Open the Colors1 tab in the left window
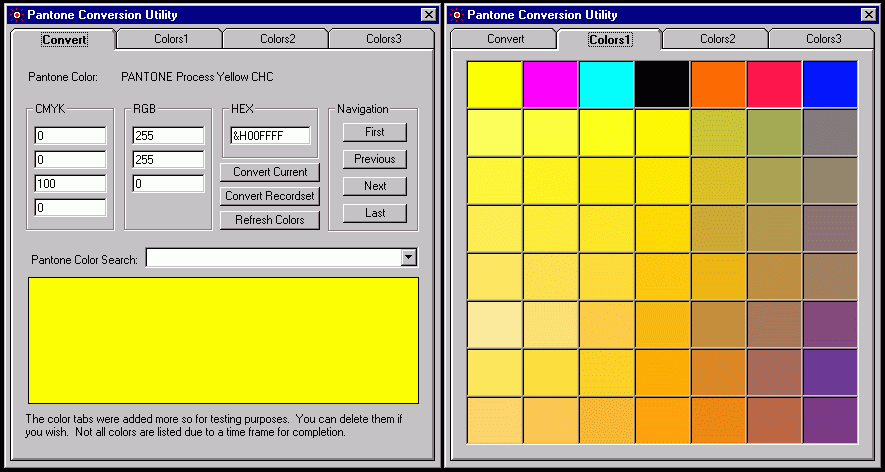The image size is (885, 472). point(171,39)
